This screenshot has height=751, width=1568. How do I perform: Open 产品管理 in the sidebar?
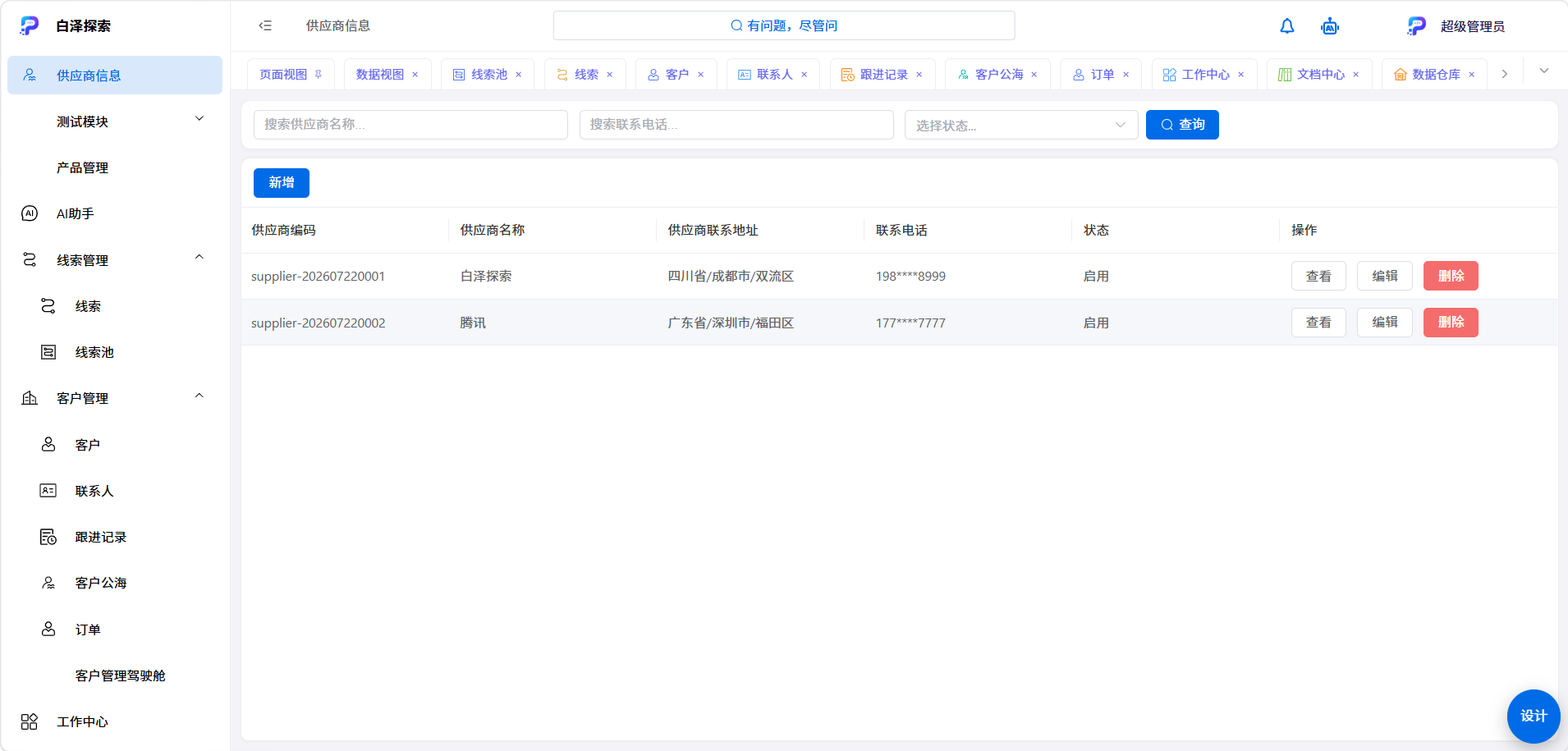(82, 167)
